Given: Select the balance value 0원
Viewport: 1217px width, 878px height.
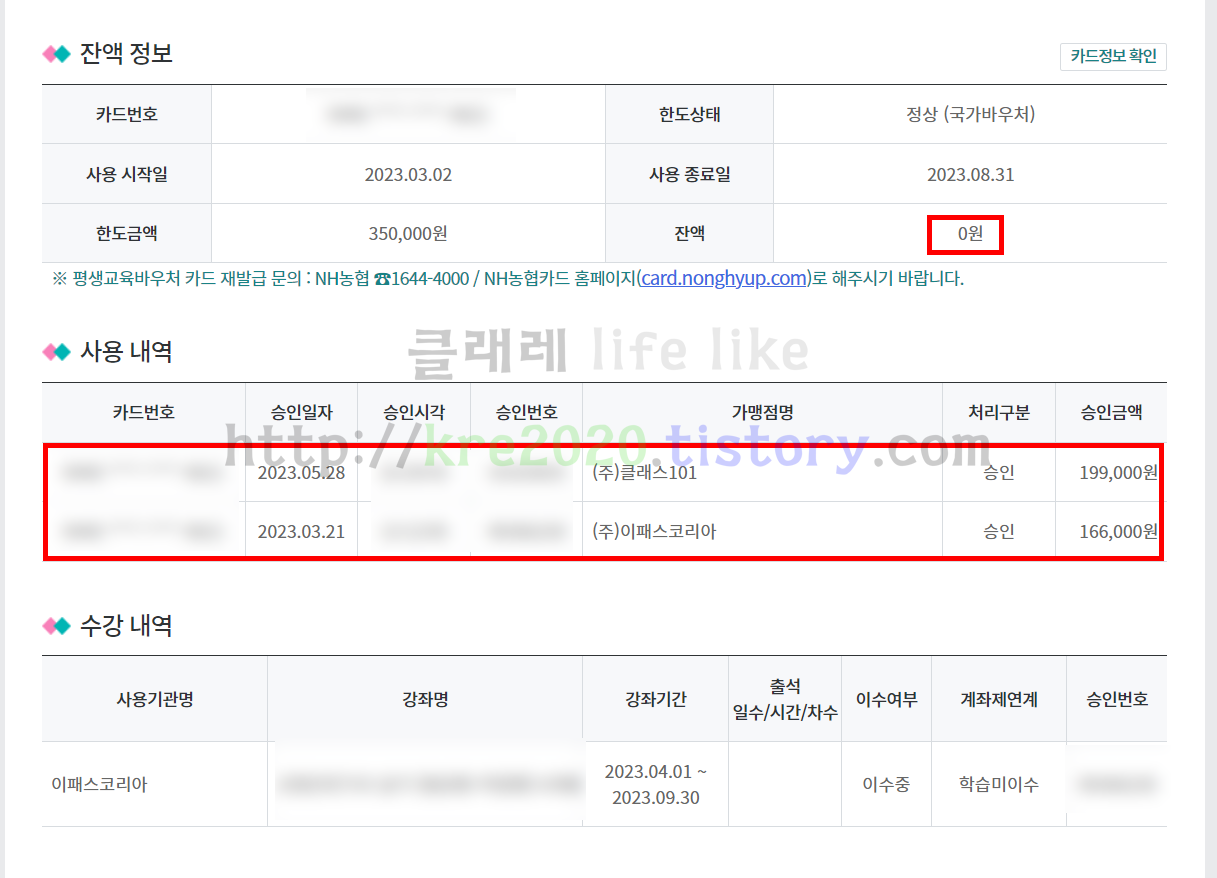Looking at the screenshot, I should point(970,234).
